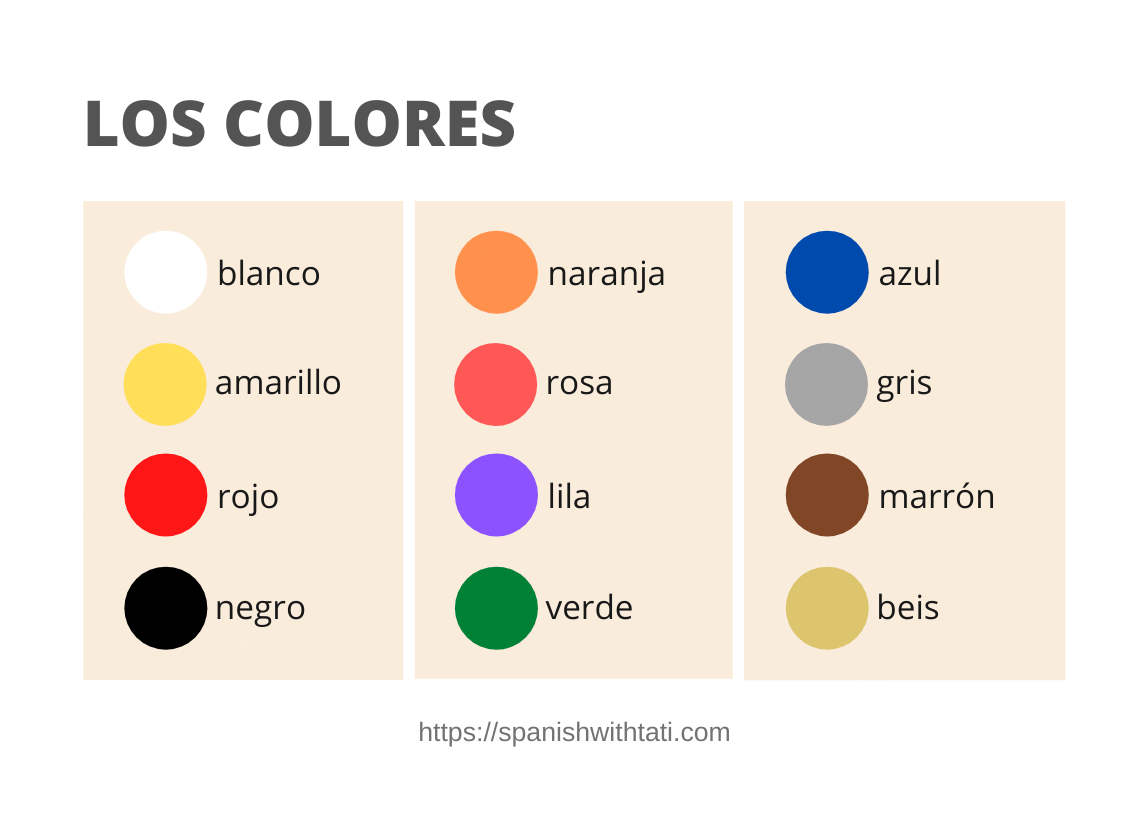Screen dimensions: 1148x832
Task: Pick the black negro color circle
Action: tap(165, 608)
